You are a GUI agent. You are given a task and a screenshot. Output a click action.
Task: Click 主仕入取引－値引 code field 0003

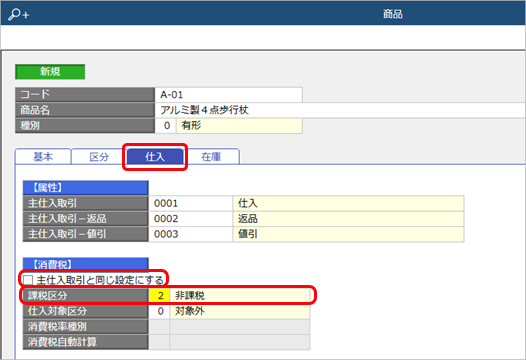pos(191,234)
